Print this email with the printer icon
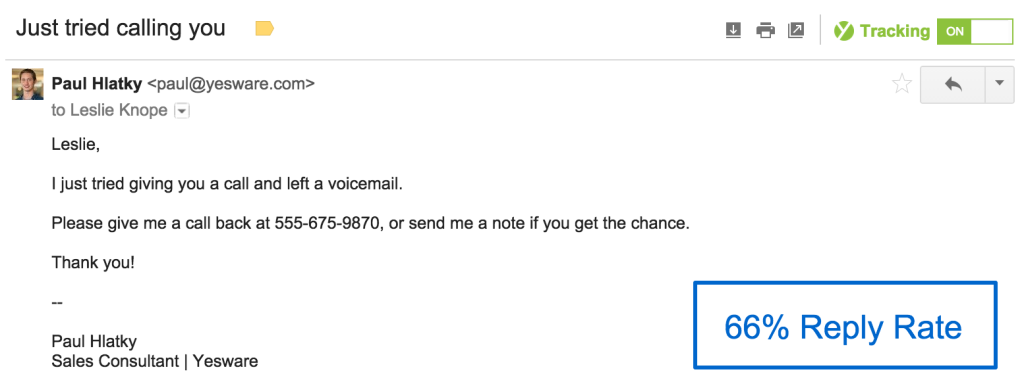 [x=765, y=30]
